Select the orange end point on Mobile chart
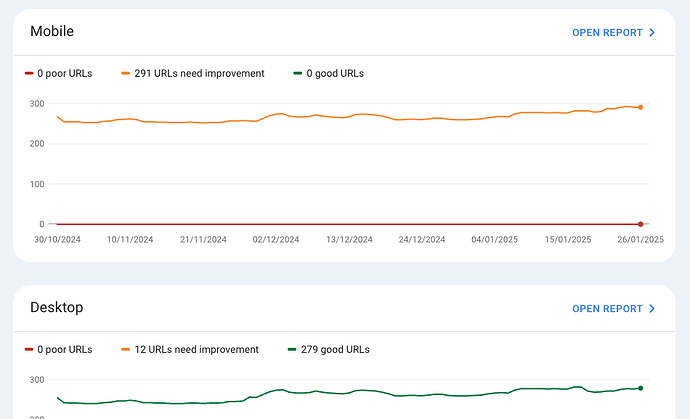 tap(640, 107)
